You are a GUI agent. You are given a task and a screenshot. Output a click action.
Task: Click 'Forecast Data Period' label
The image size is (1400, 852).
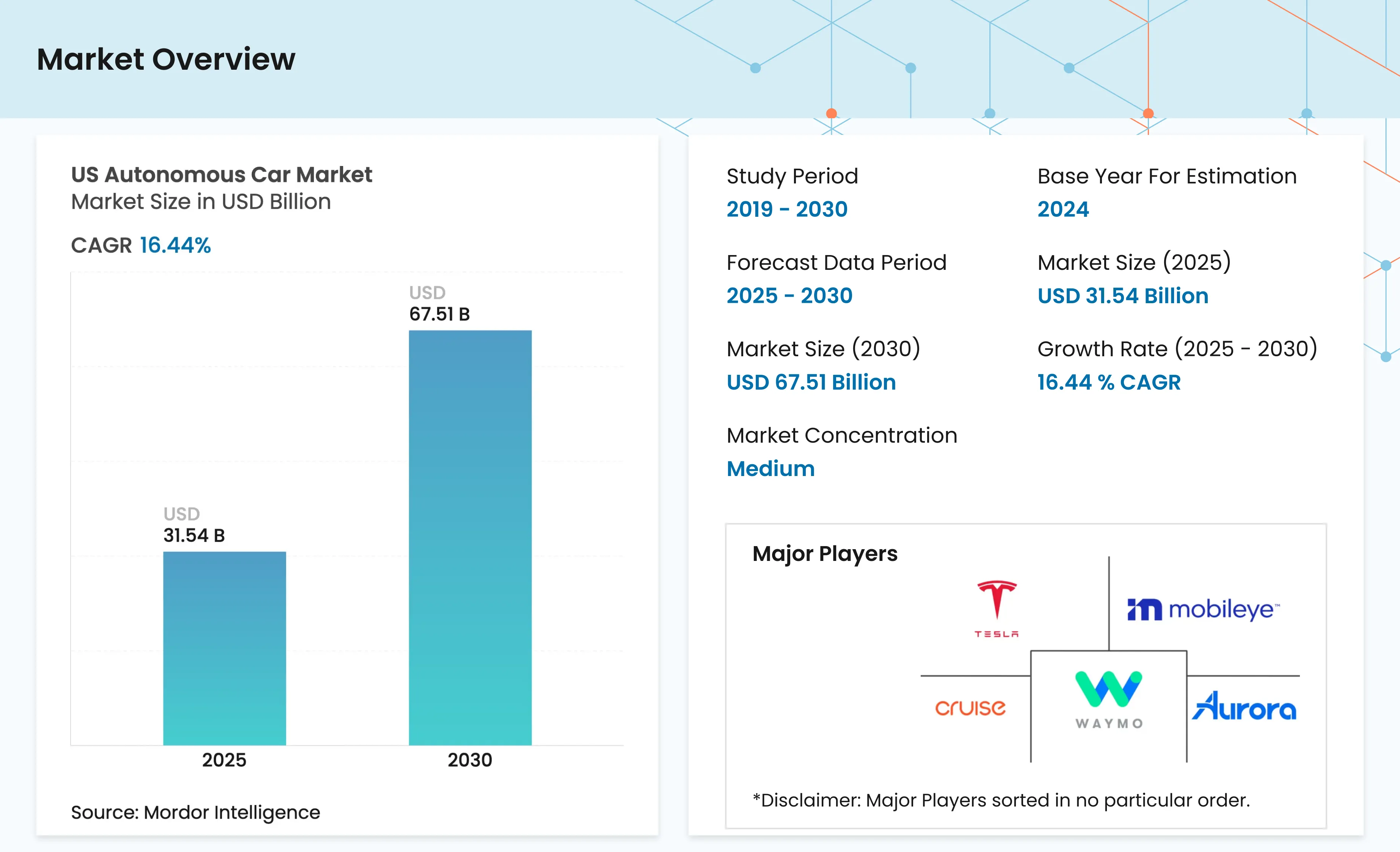coord(837,262)
